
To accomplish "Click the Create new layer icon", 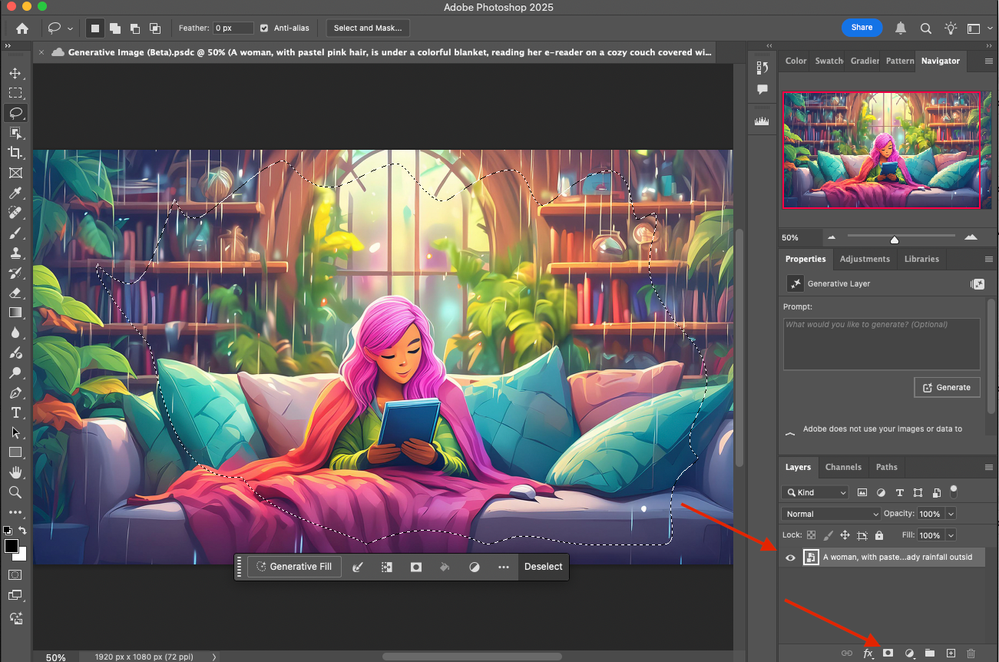I will pyautogui.click(x=951, y=653).
